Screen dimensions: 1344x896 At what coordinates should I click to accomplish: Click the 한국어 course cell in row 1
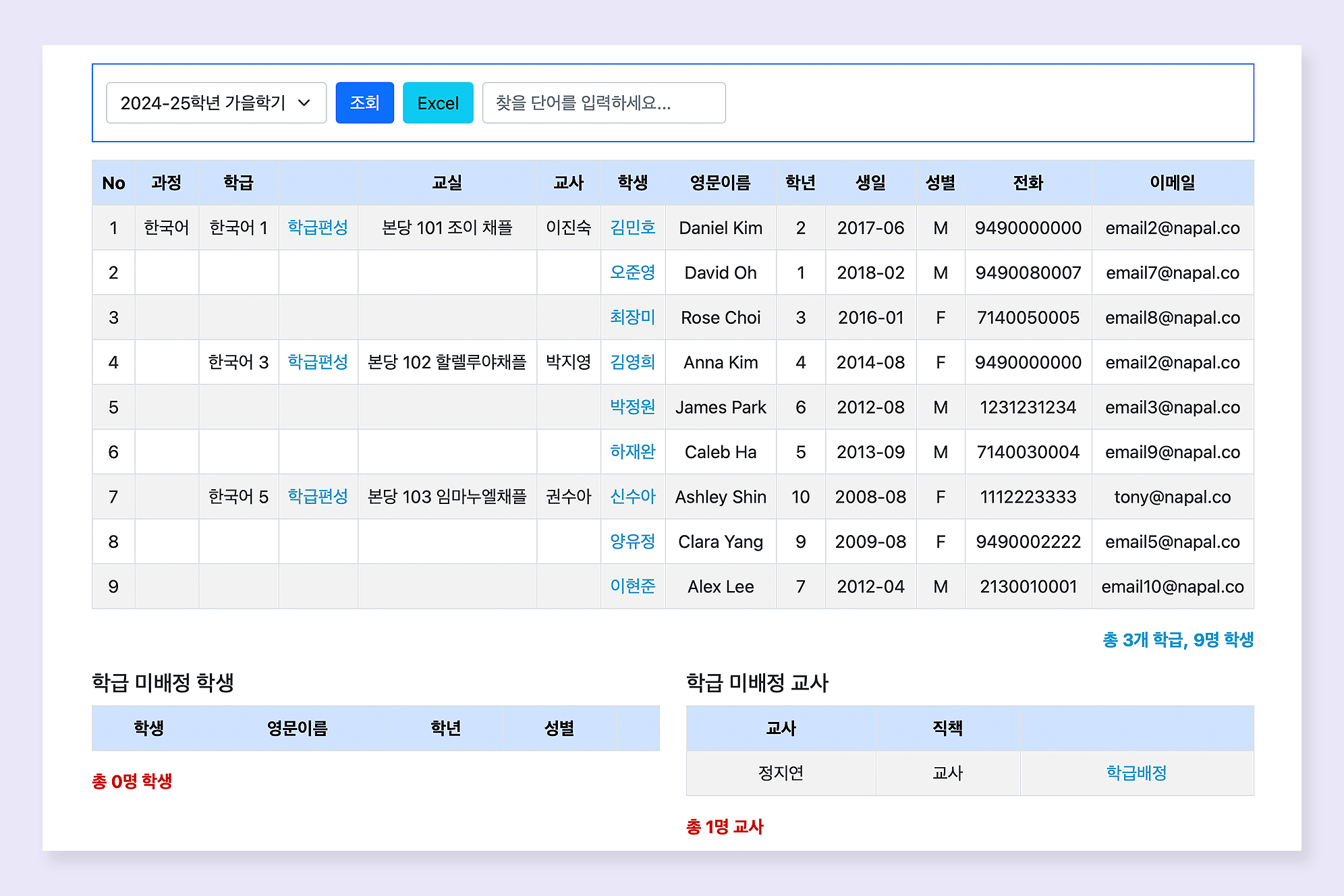coord(167,227)
